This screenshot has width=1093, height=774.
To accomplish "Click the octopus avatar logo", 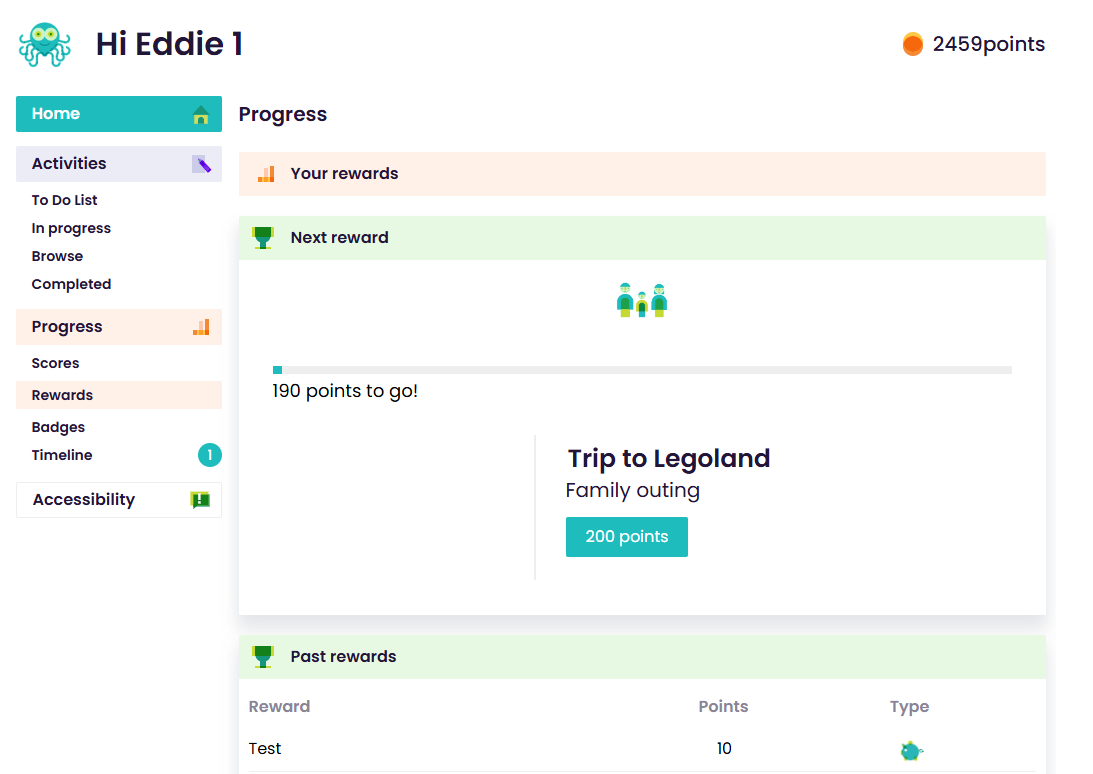I will pos(45,44).
